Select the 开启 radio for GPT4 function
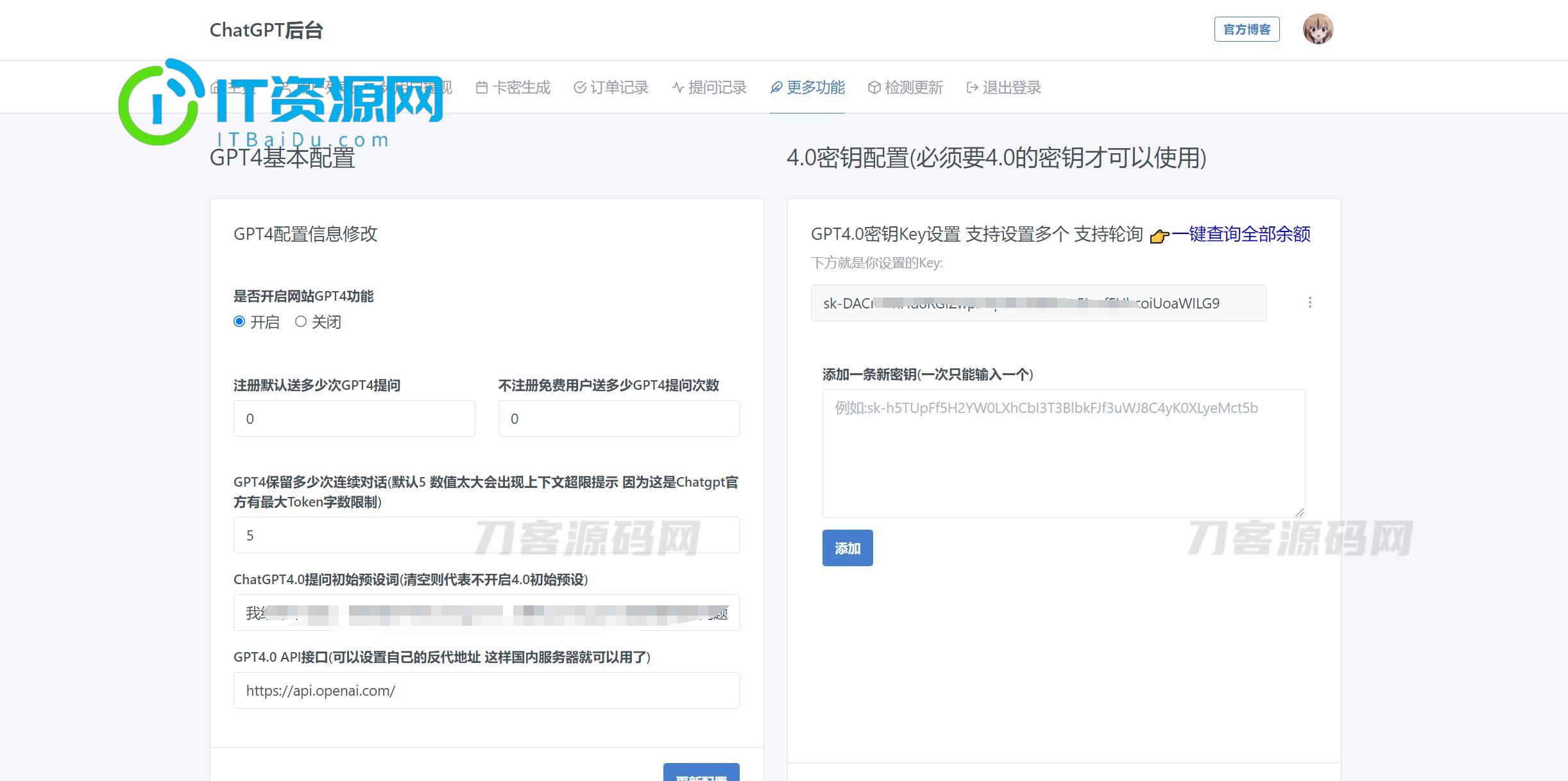This screenshot has width=1568, height=781. coord(239,321)
